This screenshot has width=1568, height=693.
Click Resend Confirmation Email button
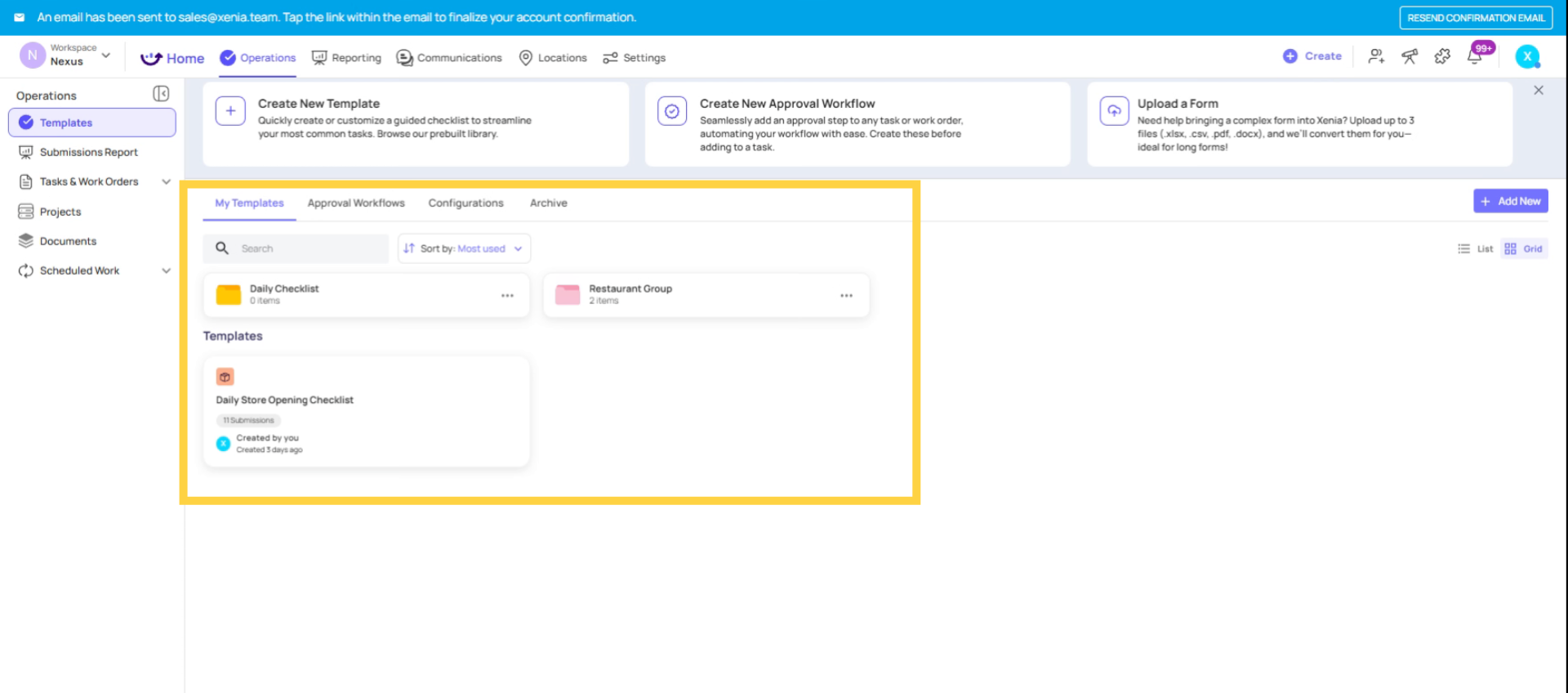[x=1475, y=17]
